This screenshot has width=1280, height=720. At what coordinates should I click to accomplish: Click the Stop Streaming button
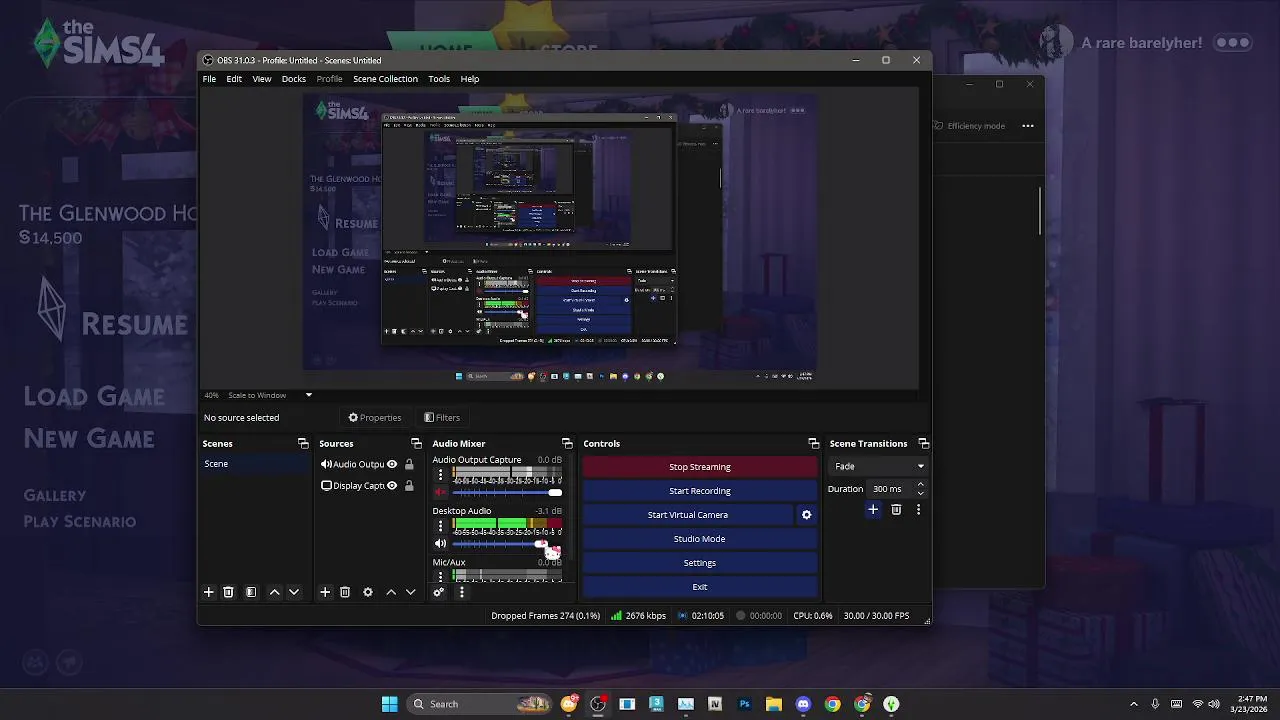click(x=700, y=467)
